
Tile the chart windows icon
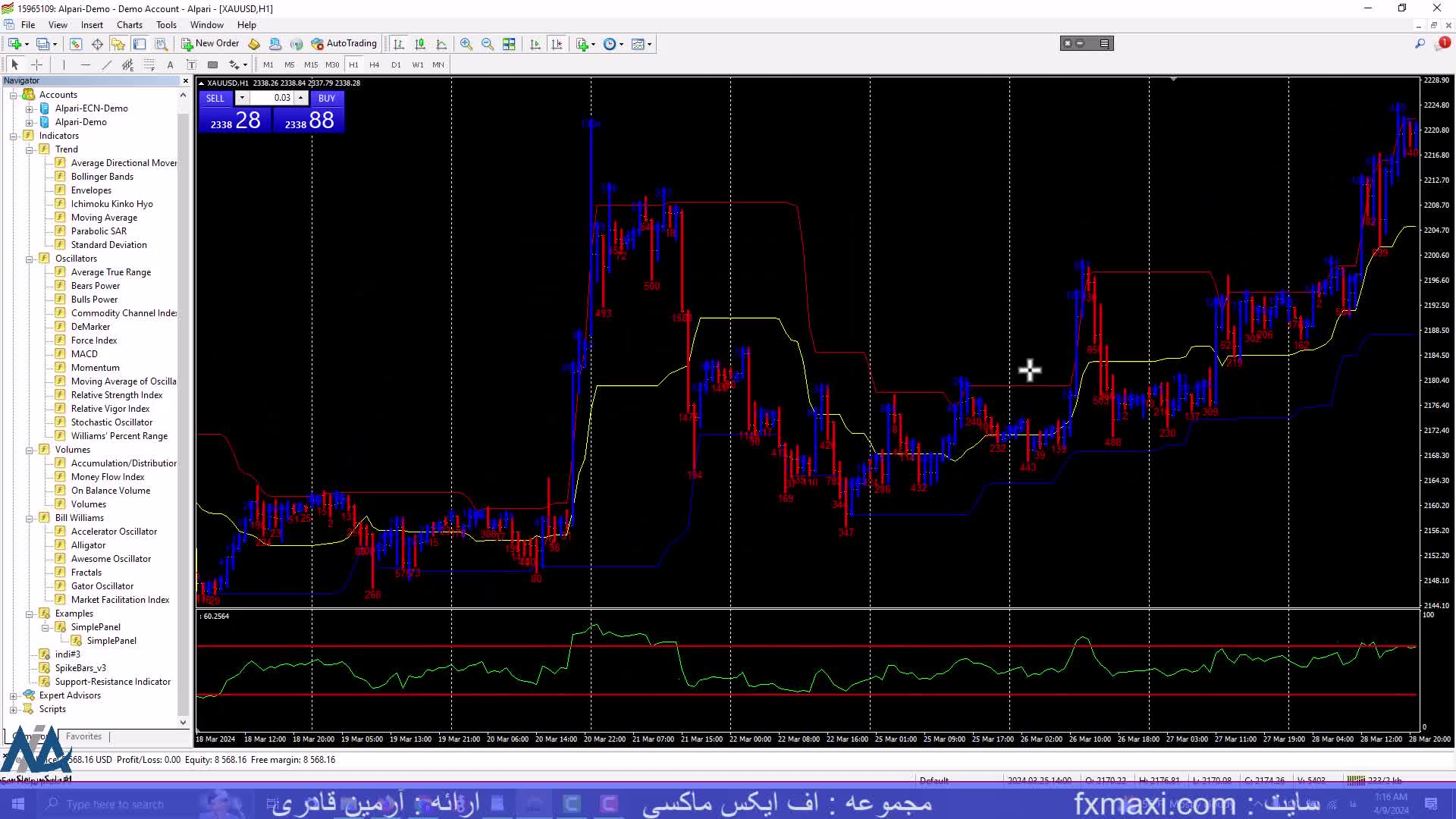pyautogui.click(x=509, y=44)
